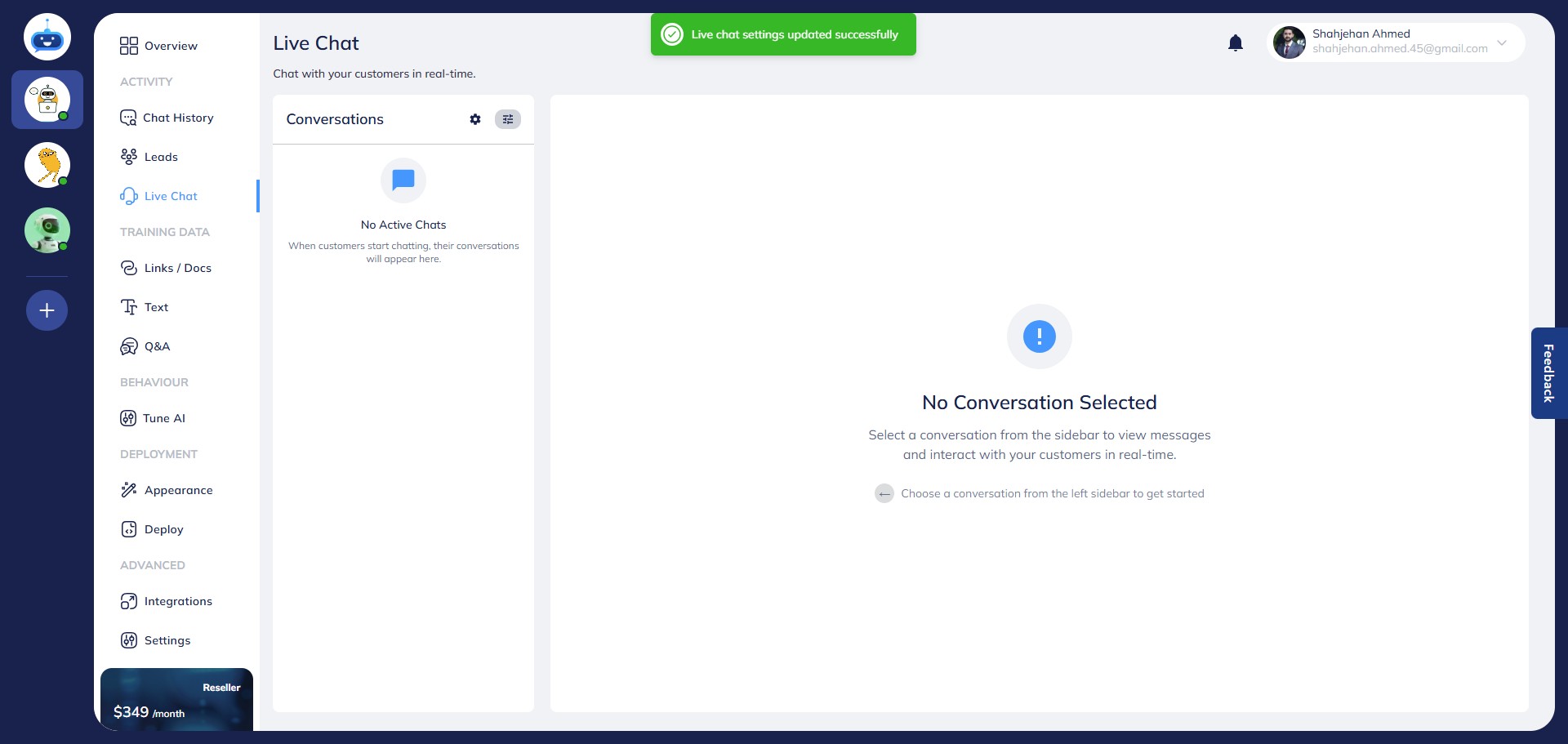
Task: Select the duck chatbot avatar
Action: (x=47, y=165)
